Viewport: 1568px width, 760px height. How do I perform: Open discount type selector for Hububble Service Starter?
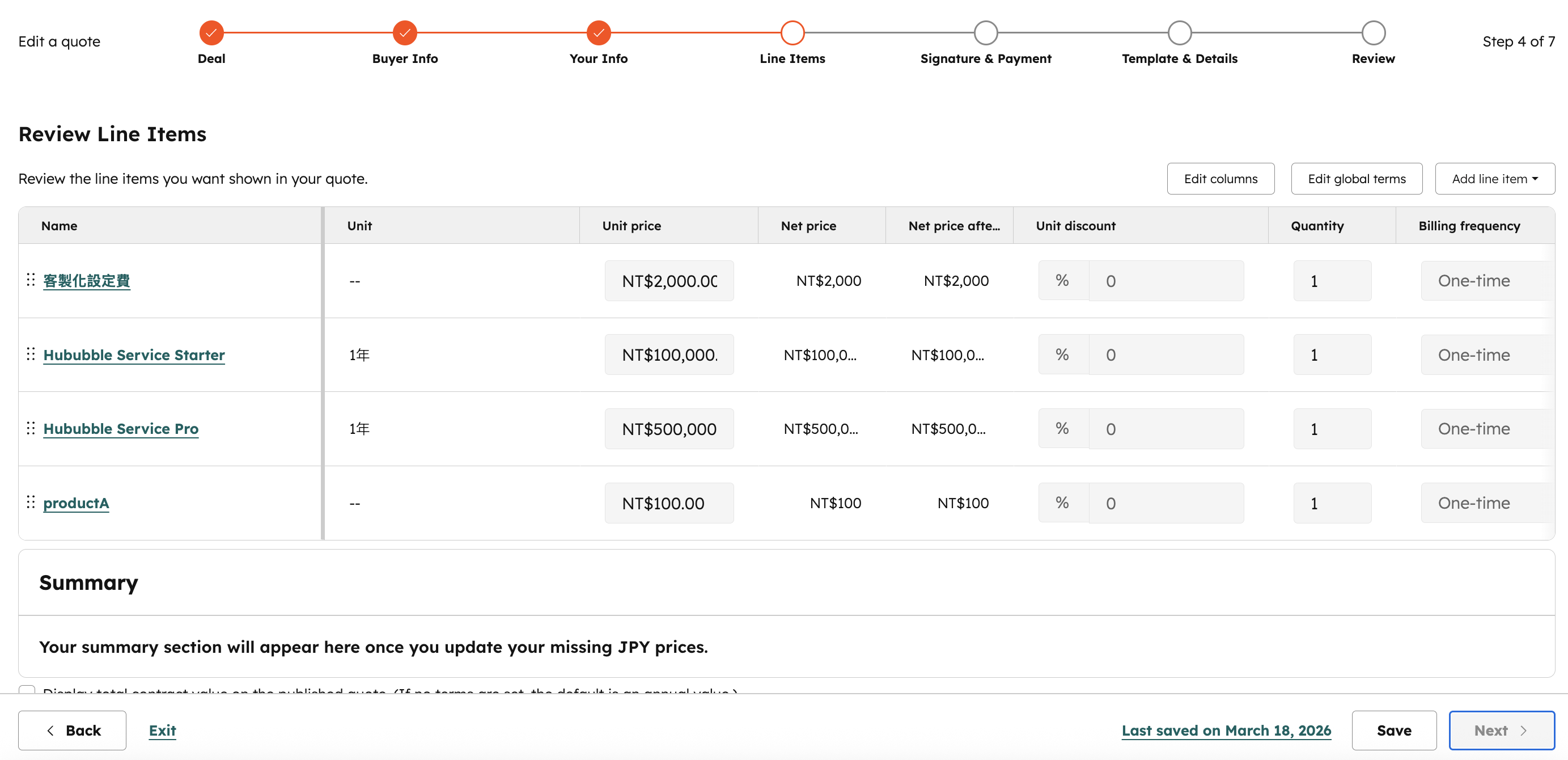coord(1062,355)
